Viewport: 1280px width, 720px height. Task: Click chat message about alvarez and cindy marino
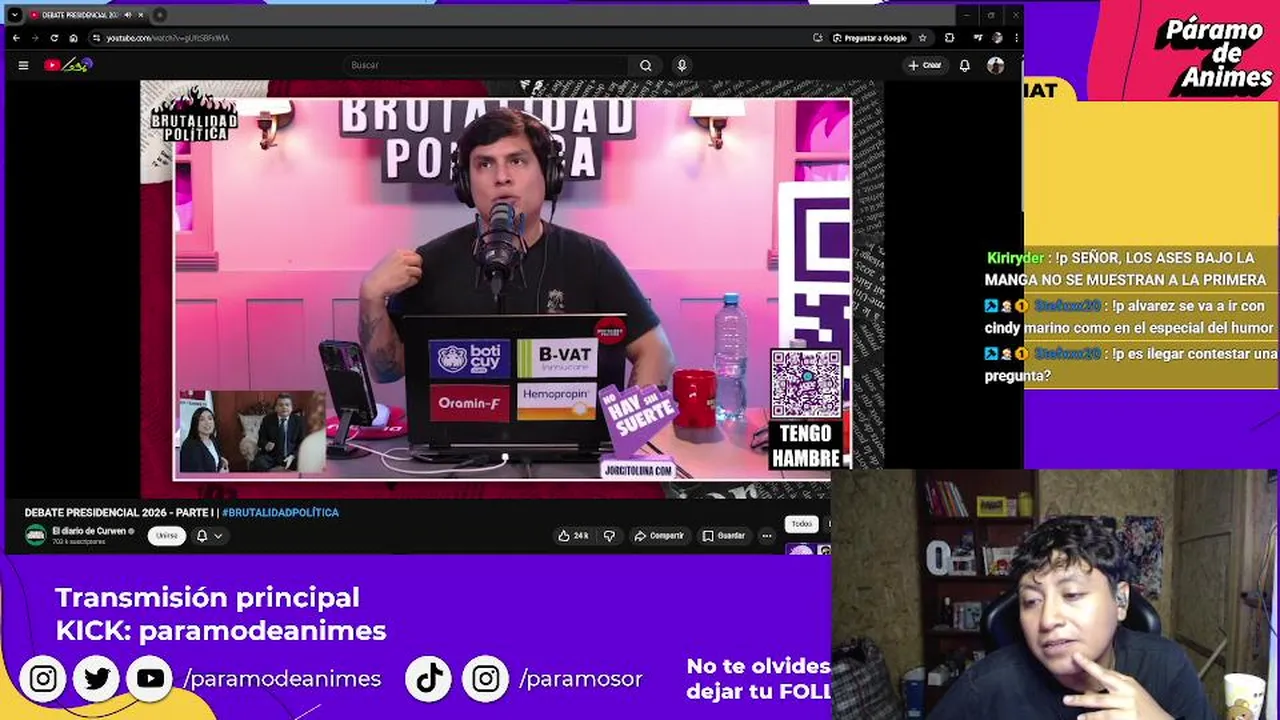coord(1130,317)
